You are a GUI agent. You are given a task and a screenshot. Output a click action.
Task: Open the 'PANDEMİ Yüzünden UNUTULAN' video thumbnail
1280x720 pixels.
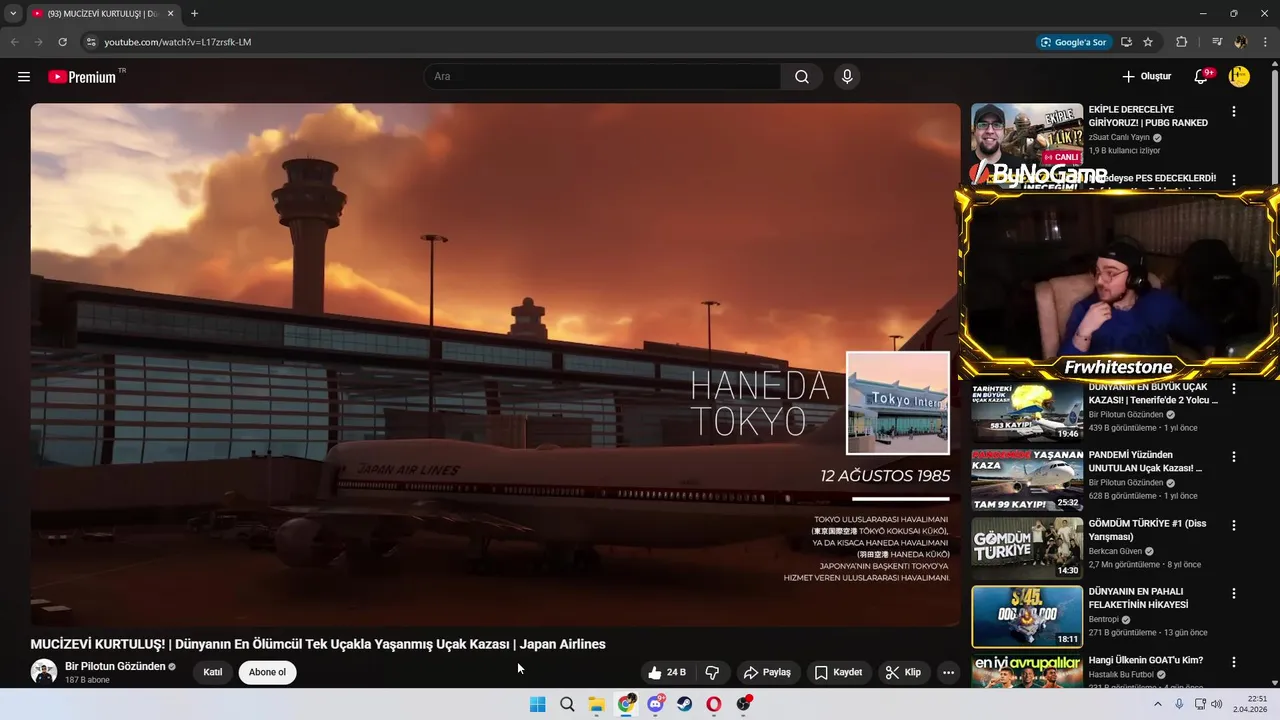pyautogui.click(x=1027, y=480)
